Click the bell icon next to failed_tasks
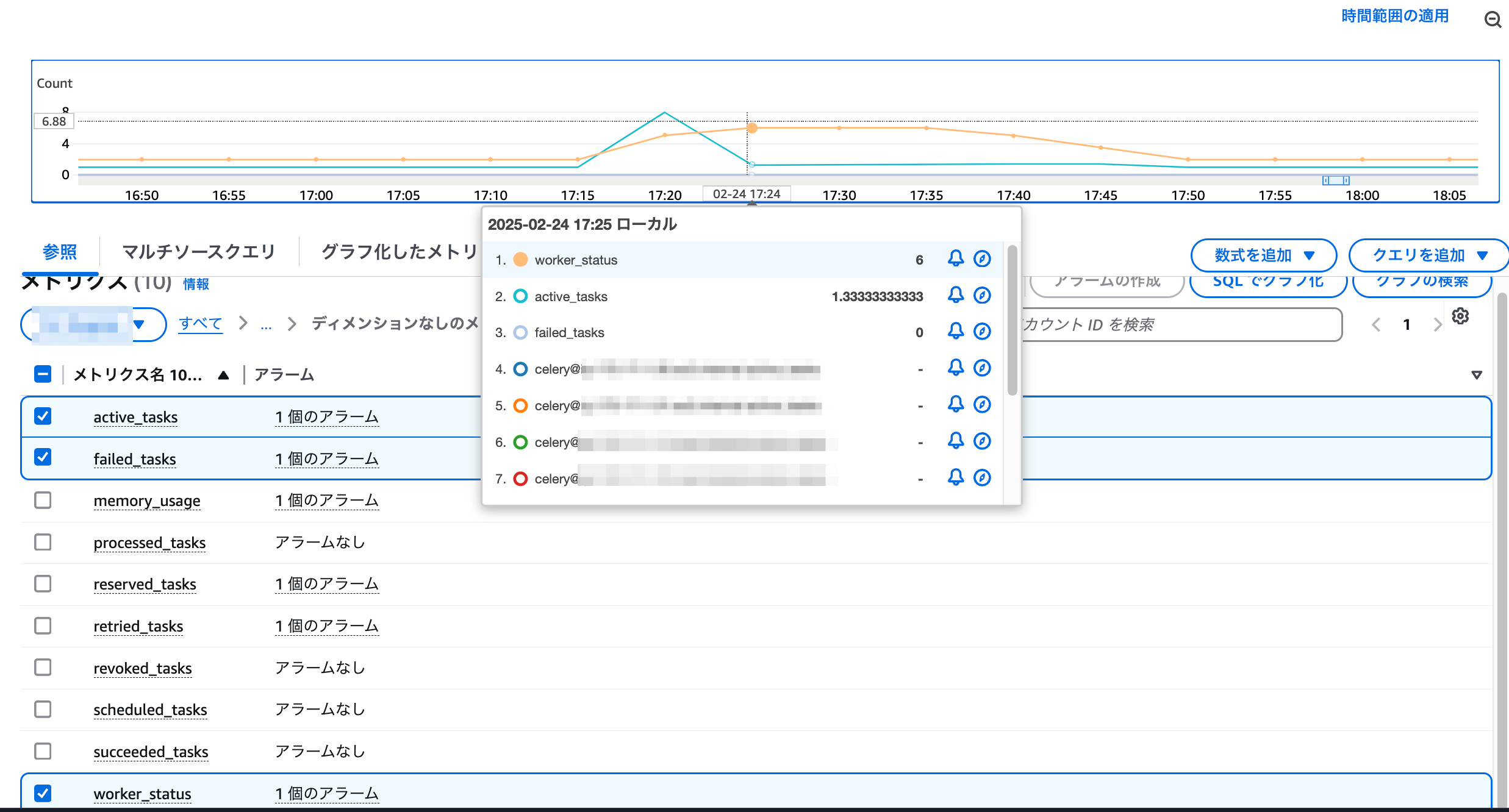Viewport: 1509px width, 812px height. (956, 332)
